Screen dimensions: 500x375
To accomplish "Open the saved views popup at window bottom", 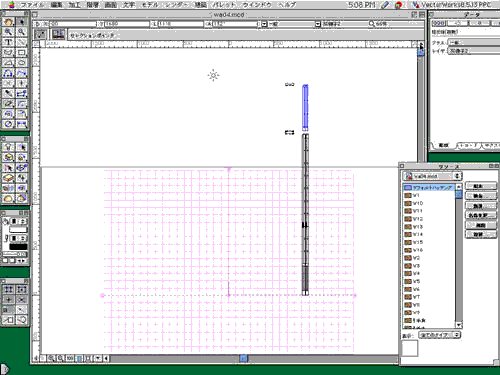I will point(98,358).
